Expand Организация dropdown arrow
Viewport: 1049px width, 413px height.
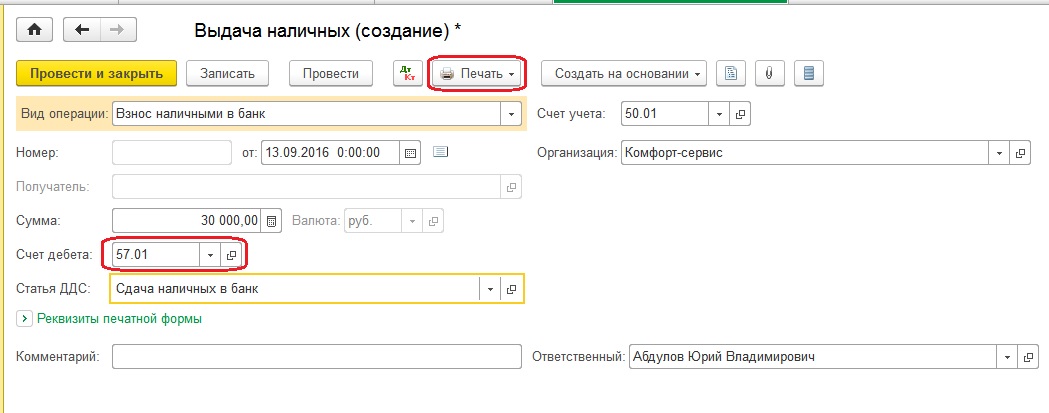(x=999, y=153)
